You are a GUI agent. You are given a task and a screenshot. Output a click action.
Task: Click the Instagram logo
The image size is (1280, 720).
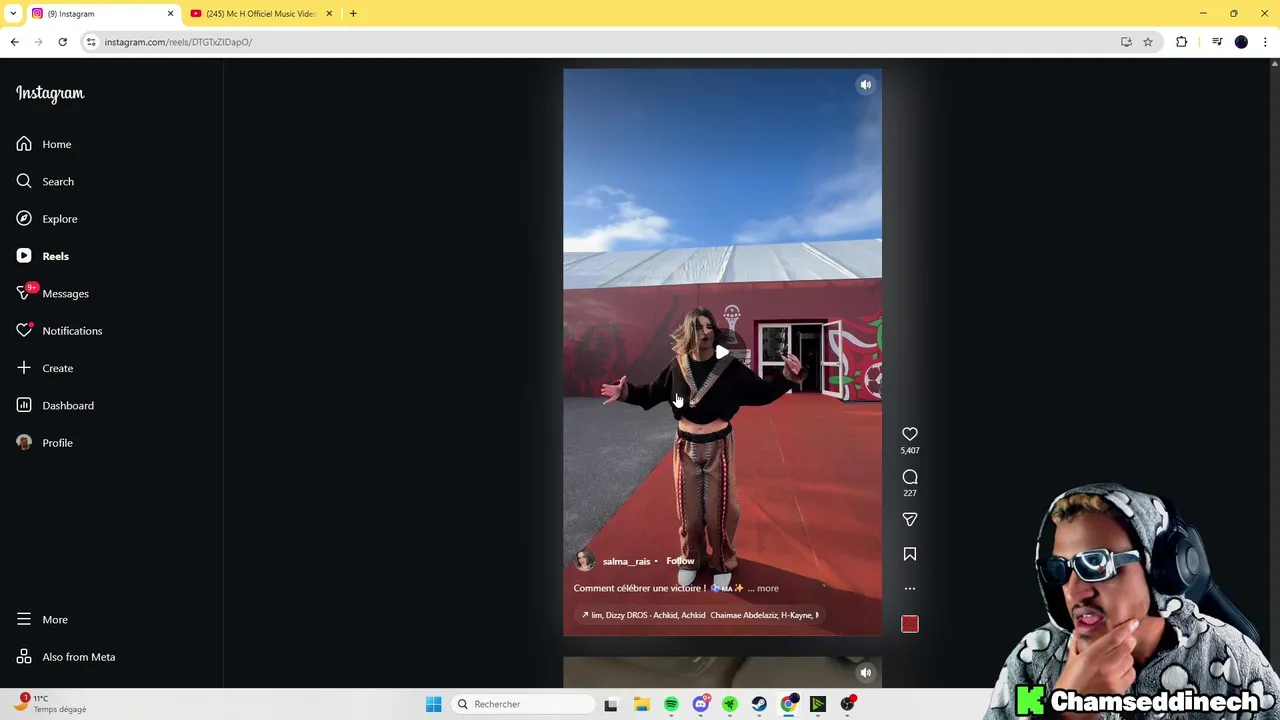[50, 93]
